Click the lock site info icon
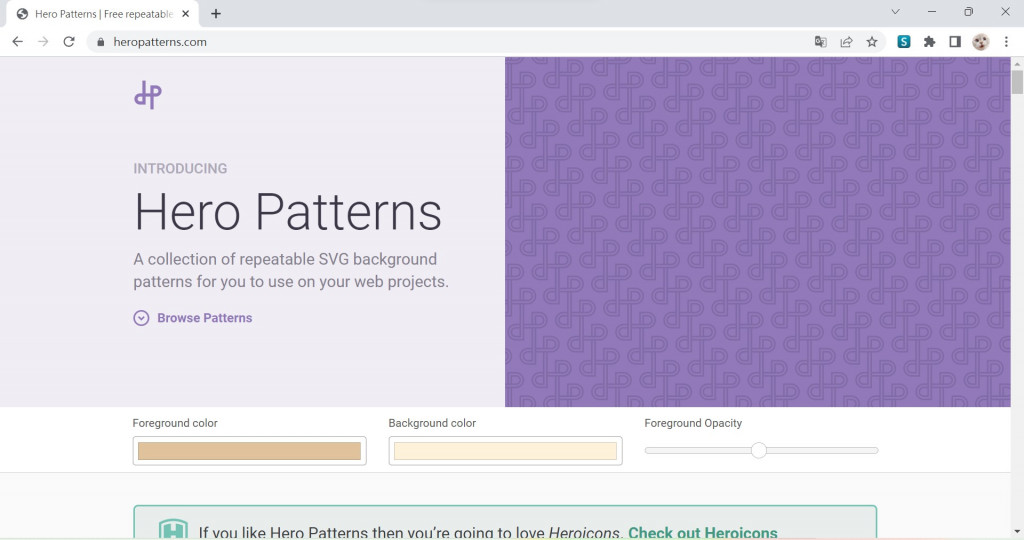The height and width of the screenshot is (540, 1024). [x=100, y=42]
